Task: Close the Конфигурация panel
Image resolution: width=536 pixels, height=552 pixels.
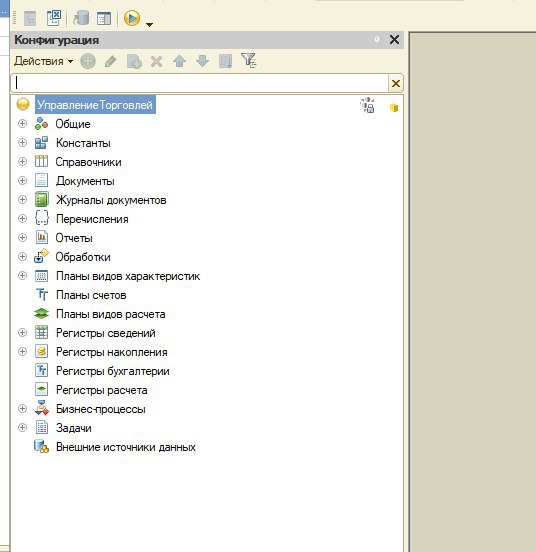Action: click(395, 39)
